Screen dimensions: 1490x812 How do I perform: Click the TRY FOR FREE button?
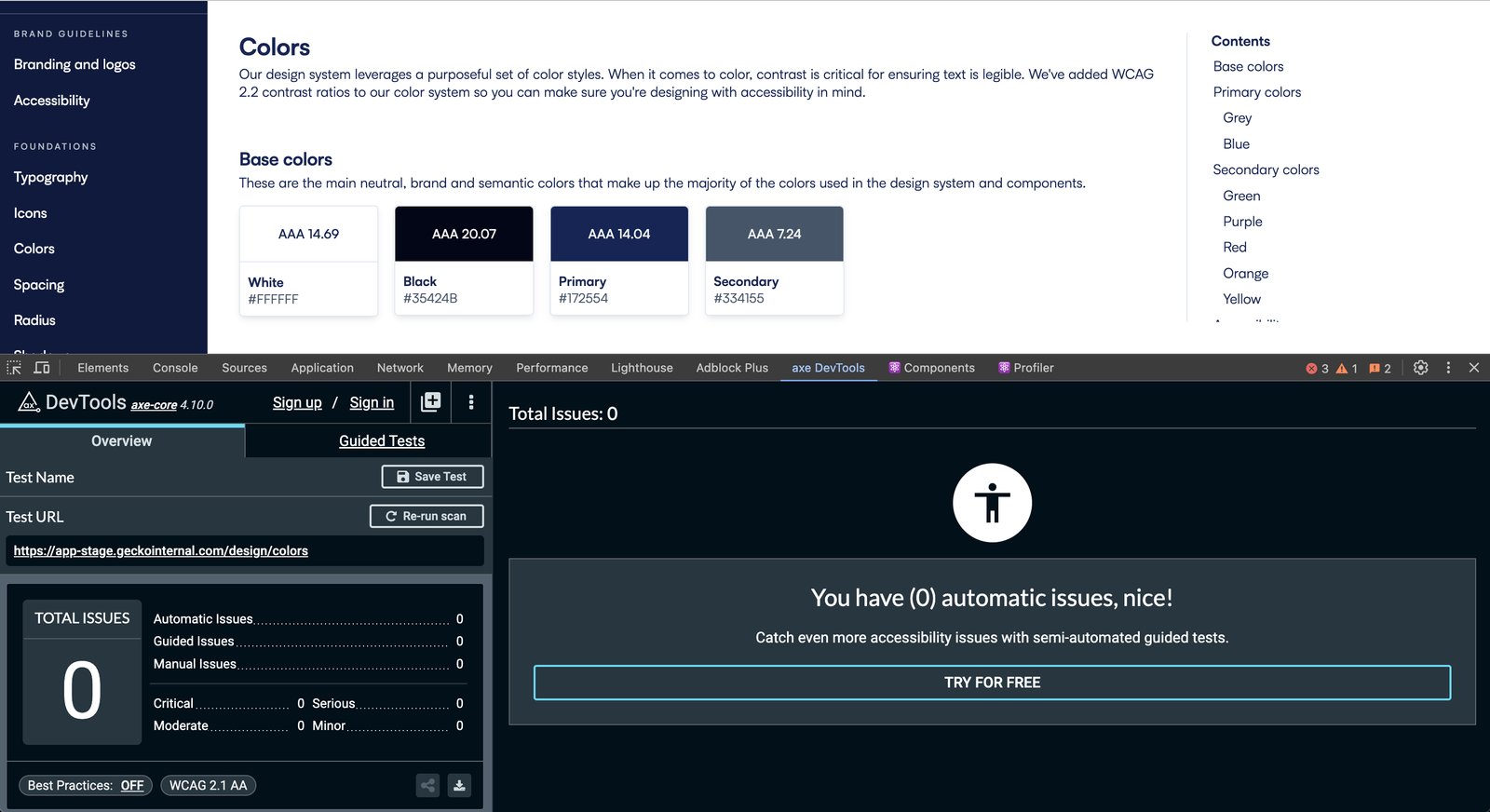[x=992, y=683]
